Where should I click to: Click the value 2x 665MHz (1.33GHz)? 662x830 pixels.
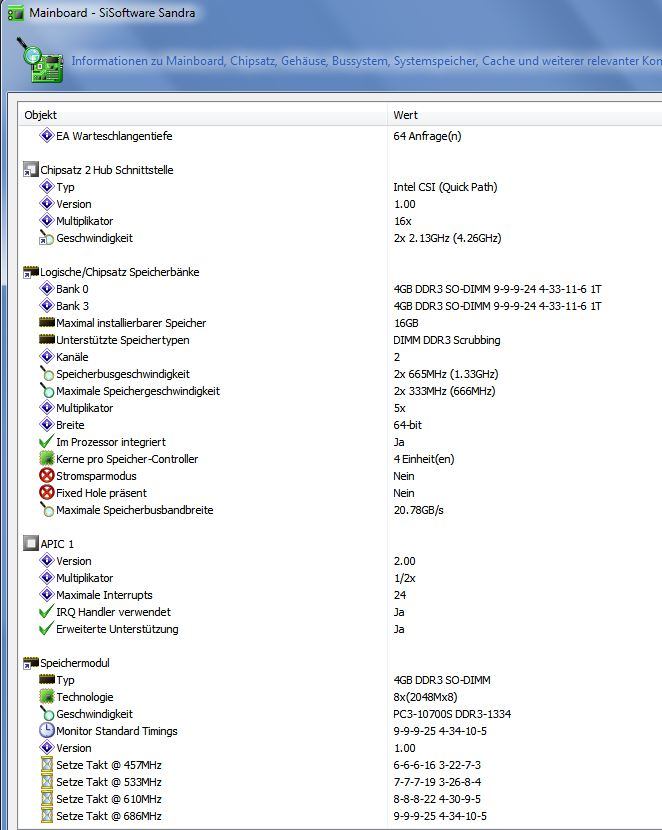pos(446,374)
